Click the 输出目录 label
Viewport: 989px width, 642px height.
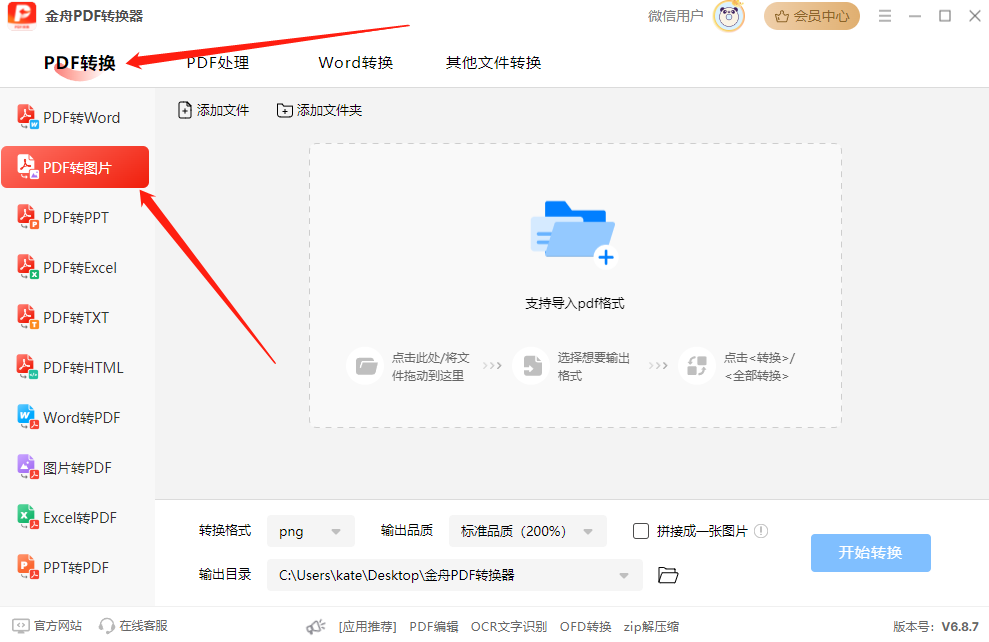pyautogui.click(x=225, y=574)
